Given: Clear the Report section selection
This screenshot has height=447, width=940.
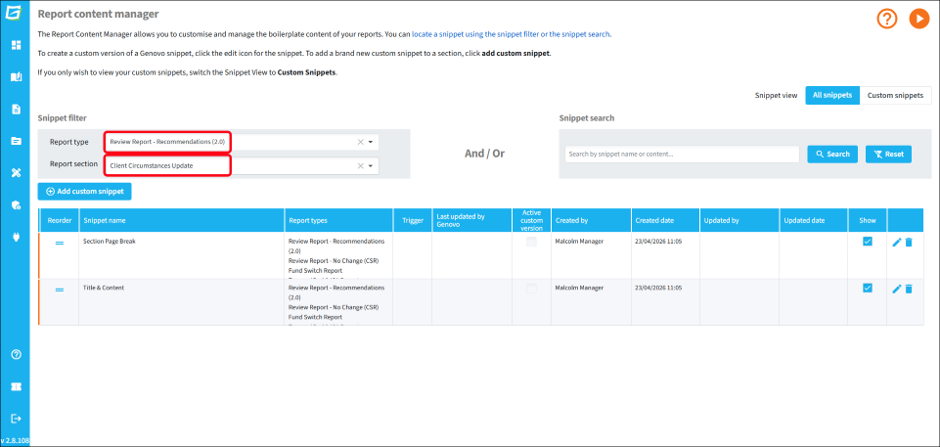Looking at the screenshot, I should [x=360, y=166].
